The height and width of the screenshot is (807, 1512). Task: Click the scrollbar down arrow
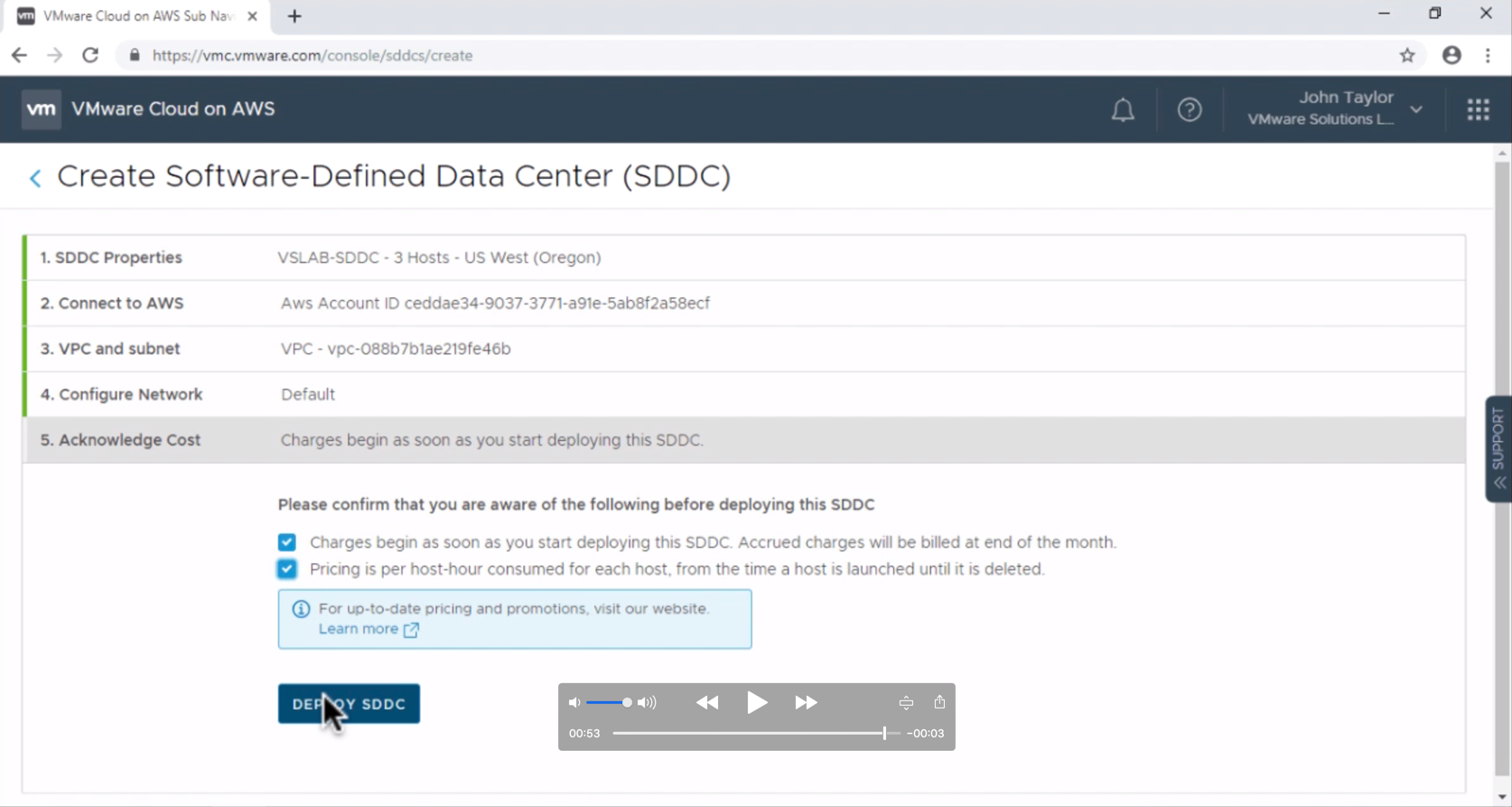coord(1502,797)
